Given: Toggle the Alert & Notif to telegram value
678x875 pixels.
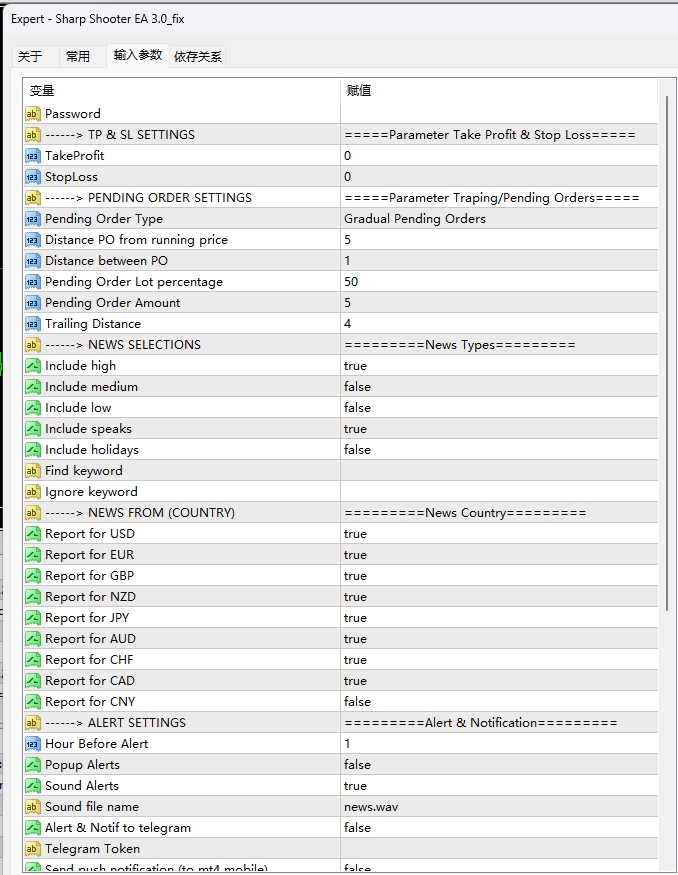Looking at the screenshot, I should (499, 828).
